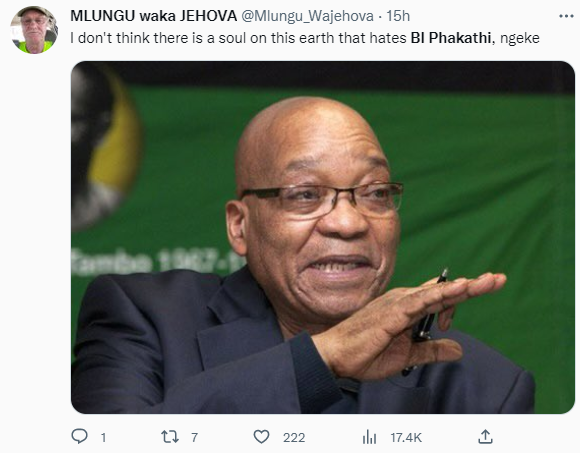Image resolution: width=580 pixels, height=453 pixels.
Task: Open the 15h timestamp permalink
Action: [x=398, y=16]
